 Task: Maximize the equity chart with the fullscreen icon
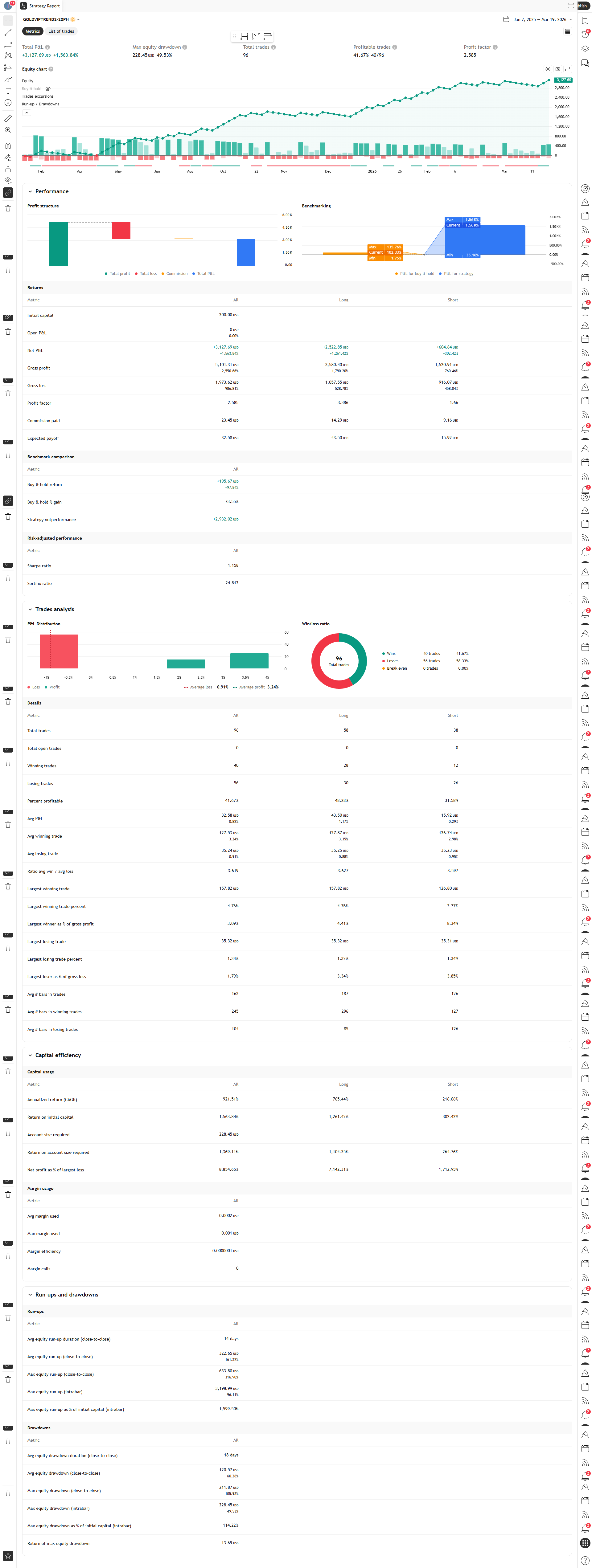[567, 69]
